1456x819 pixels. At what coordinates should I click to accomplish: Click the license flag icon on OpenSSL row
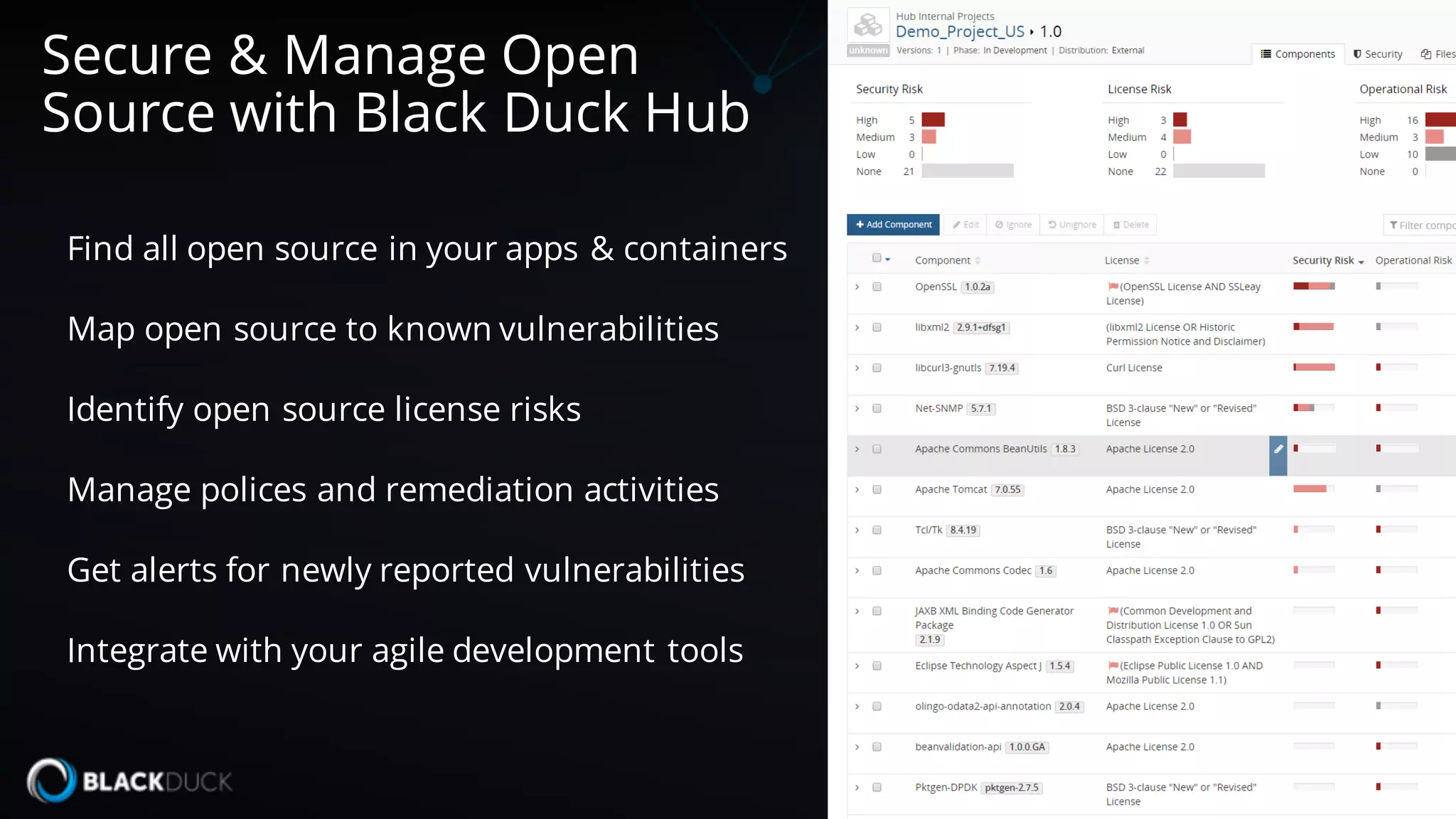(1113, 287)
